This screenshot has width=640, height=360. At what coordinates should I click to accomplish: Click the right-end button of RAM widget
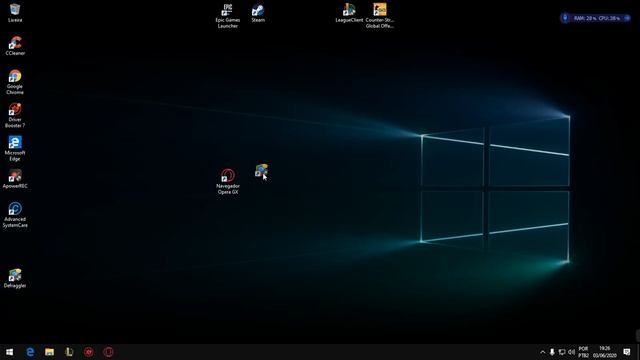coord(627,18)
